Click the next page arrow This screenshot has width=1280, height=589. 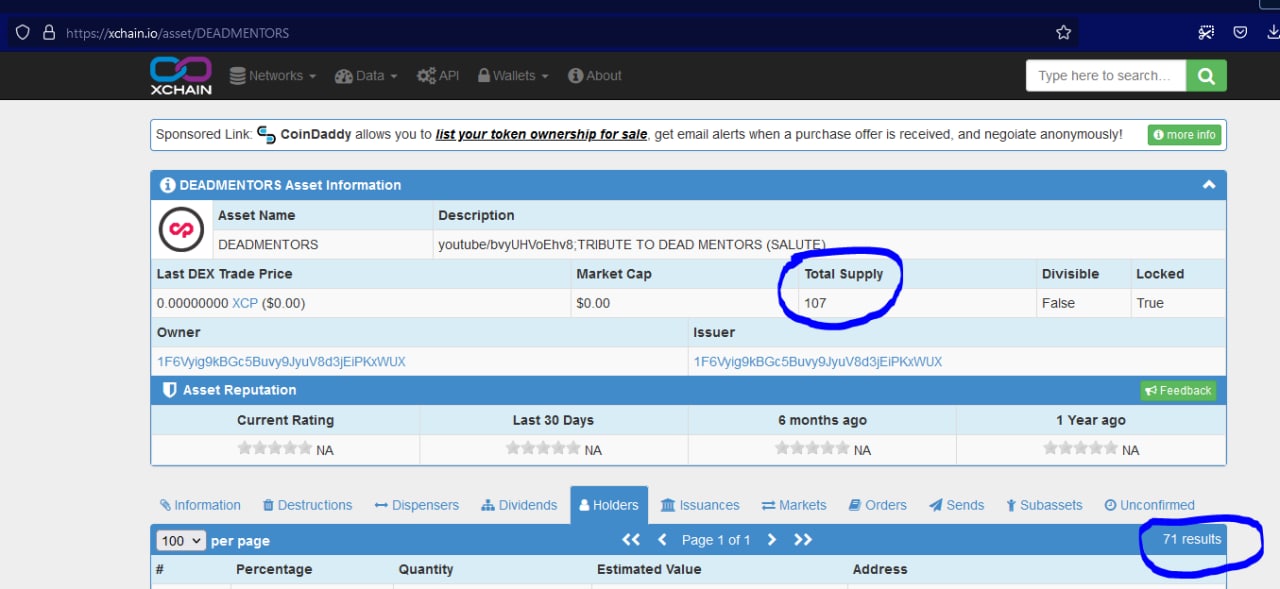(x=771, y=540)
